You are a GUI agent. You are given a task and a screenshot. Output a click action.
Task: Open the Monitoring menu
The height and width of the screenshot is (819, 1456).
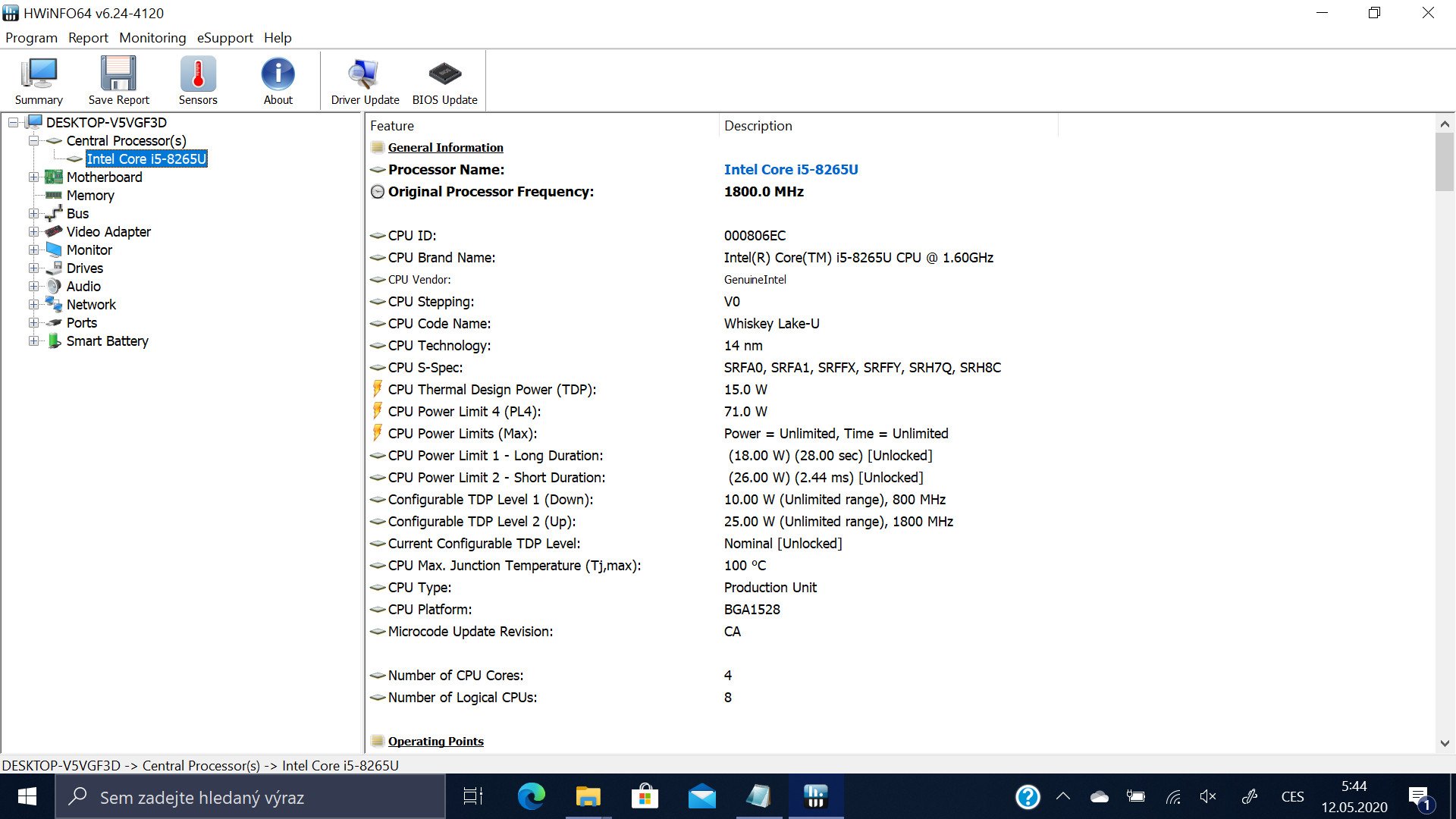152,38
